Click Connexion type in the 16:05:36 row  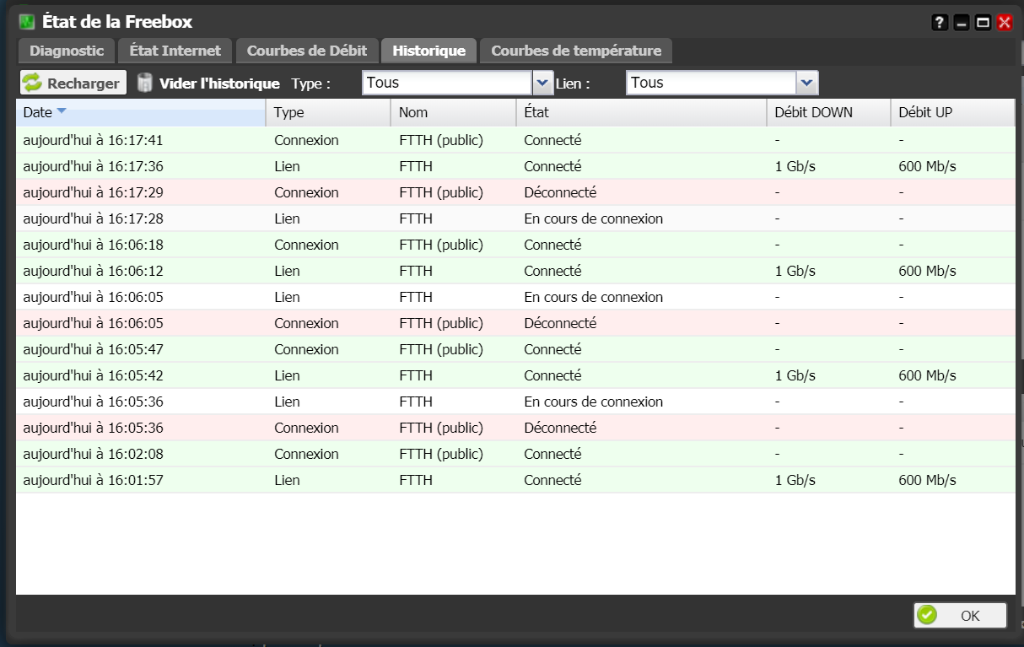click(x=306, y=428)
